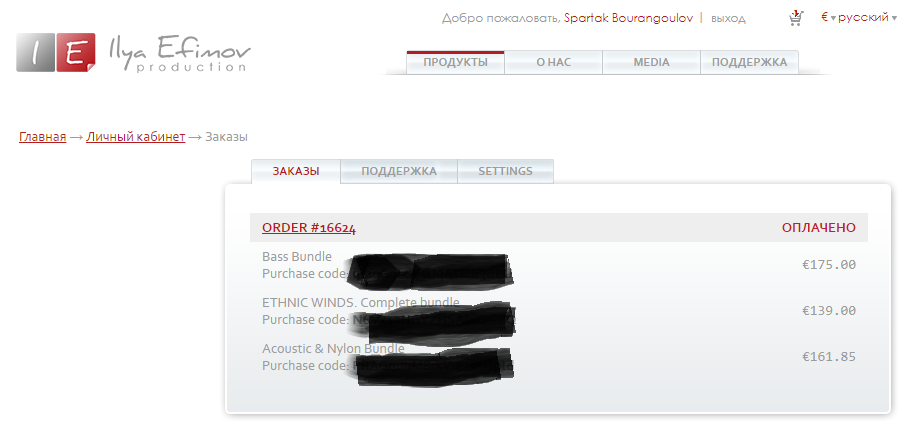
Task: Open the shopping cart icon
Action: [x=796, y=18]
